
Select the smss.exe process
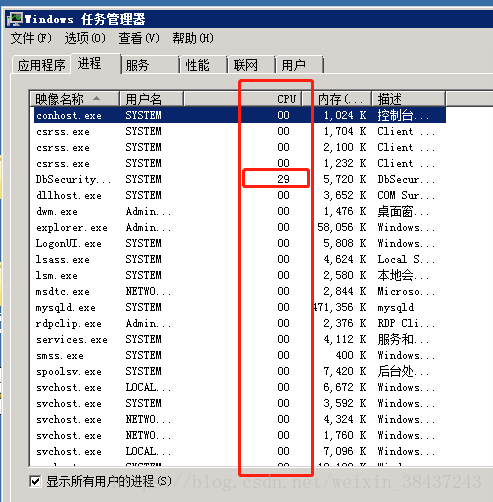pos(240,355)
